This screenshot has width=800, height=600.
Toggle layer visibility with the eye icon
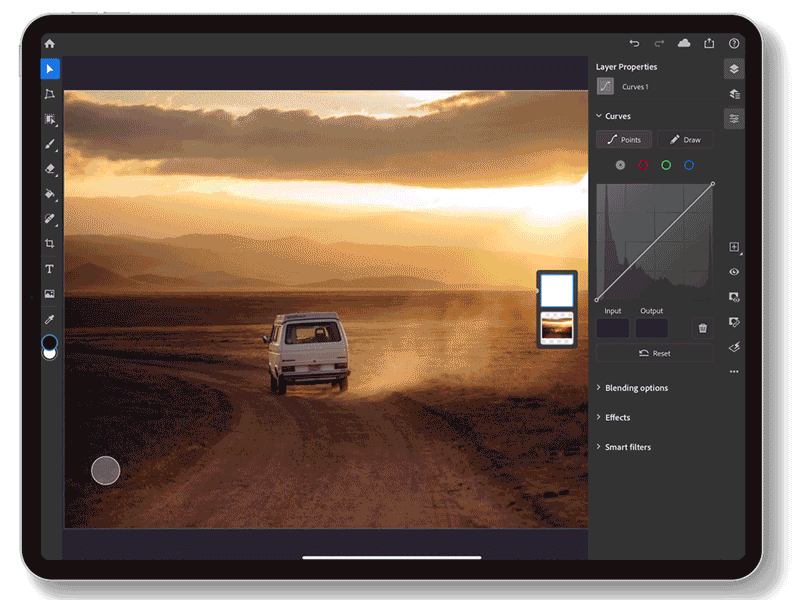[734, 272]
